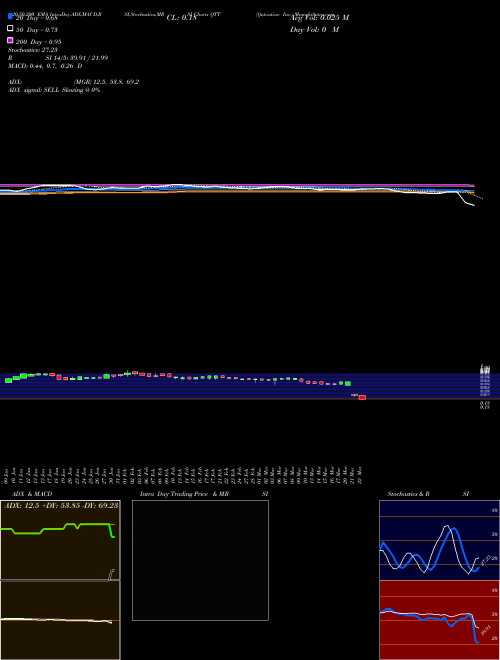Click the green ADX line chart panel

click(60, 540)
